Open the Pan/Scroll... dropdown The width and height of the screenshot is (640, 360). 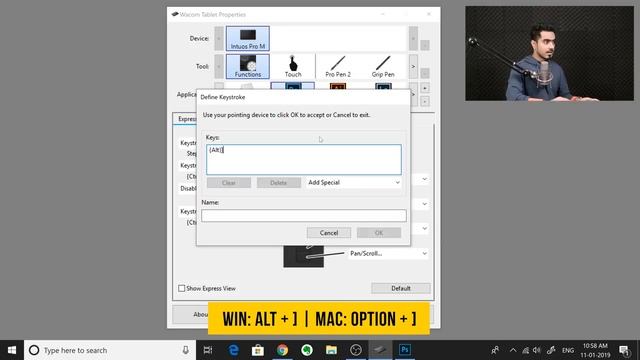coord(388,253)
